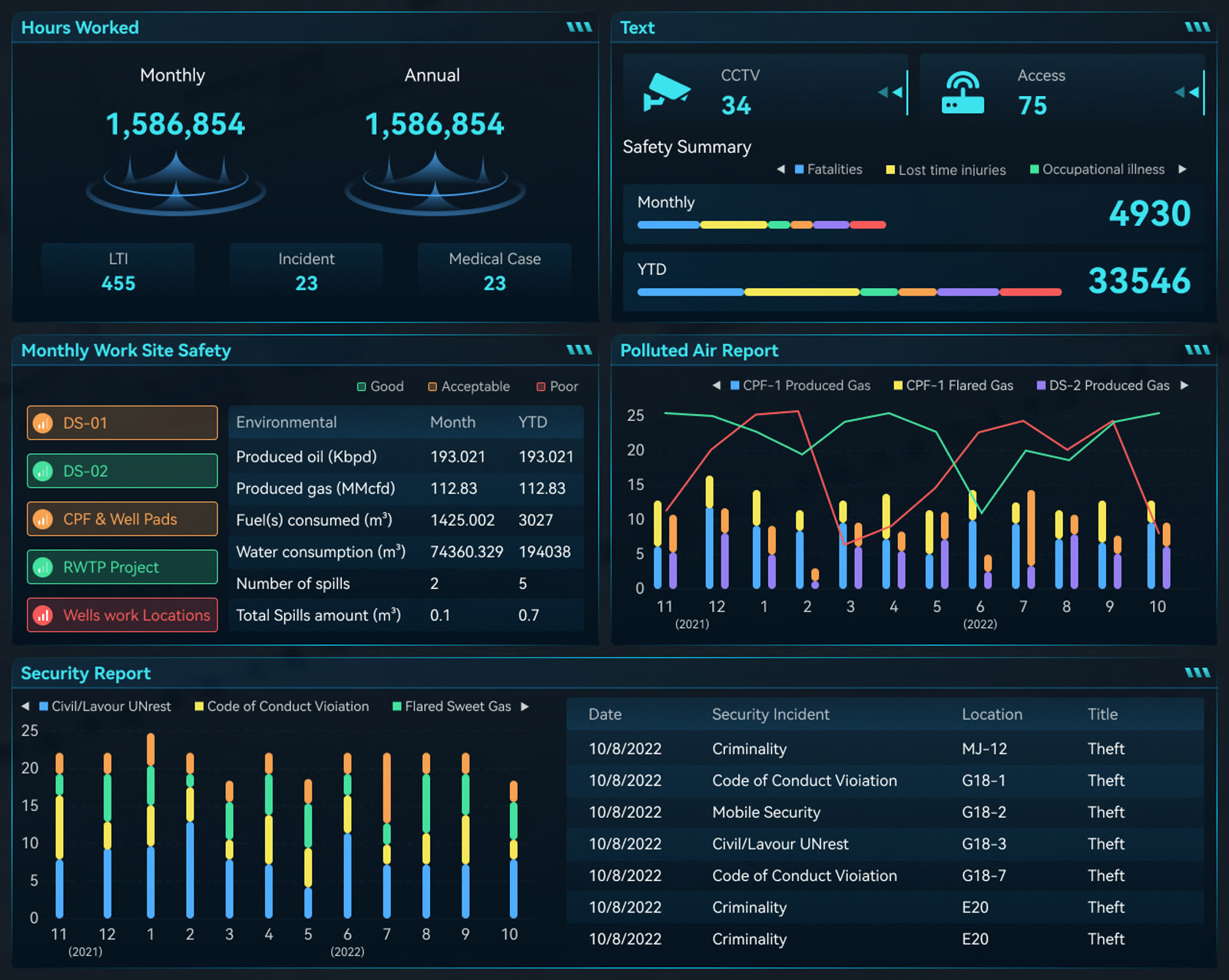Click the Annual hours worked value
Image resolution: width=1229 pixels, height=980 pixels.
point(435,124)
